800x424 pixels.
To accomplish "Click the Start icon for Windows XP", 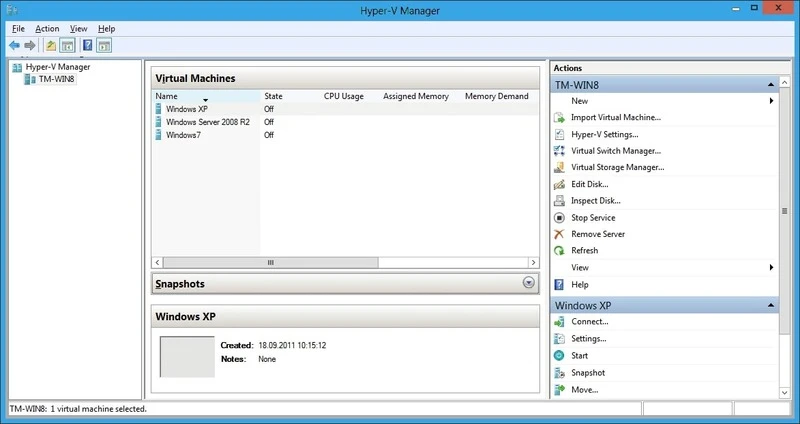I will pyautogui.click(x=559, y=356).
